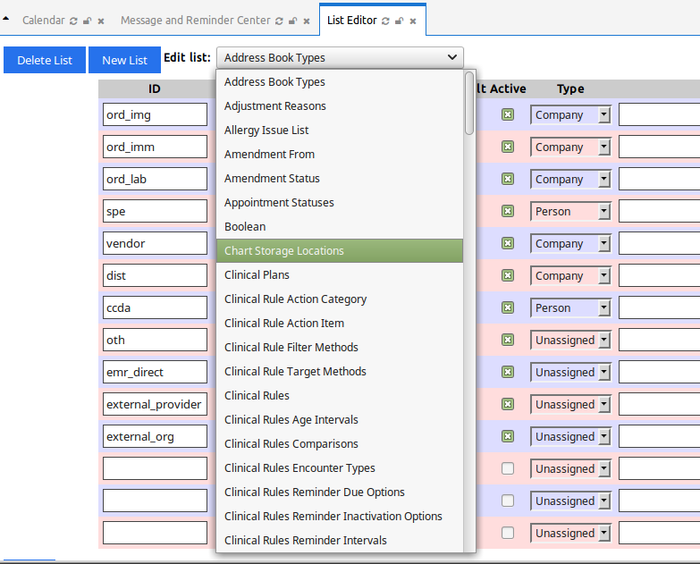
Task: Open Type dropdown for spe row
Action: point(570,211)
